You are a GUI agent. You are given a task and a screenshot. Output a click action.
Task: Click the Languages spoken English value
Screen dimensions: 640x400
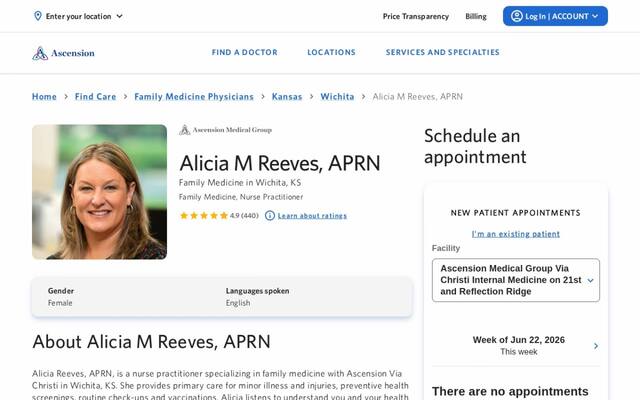tap(238, 303)
